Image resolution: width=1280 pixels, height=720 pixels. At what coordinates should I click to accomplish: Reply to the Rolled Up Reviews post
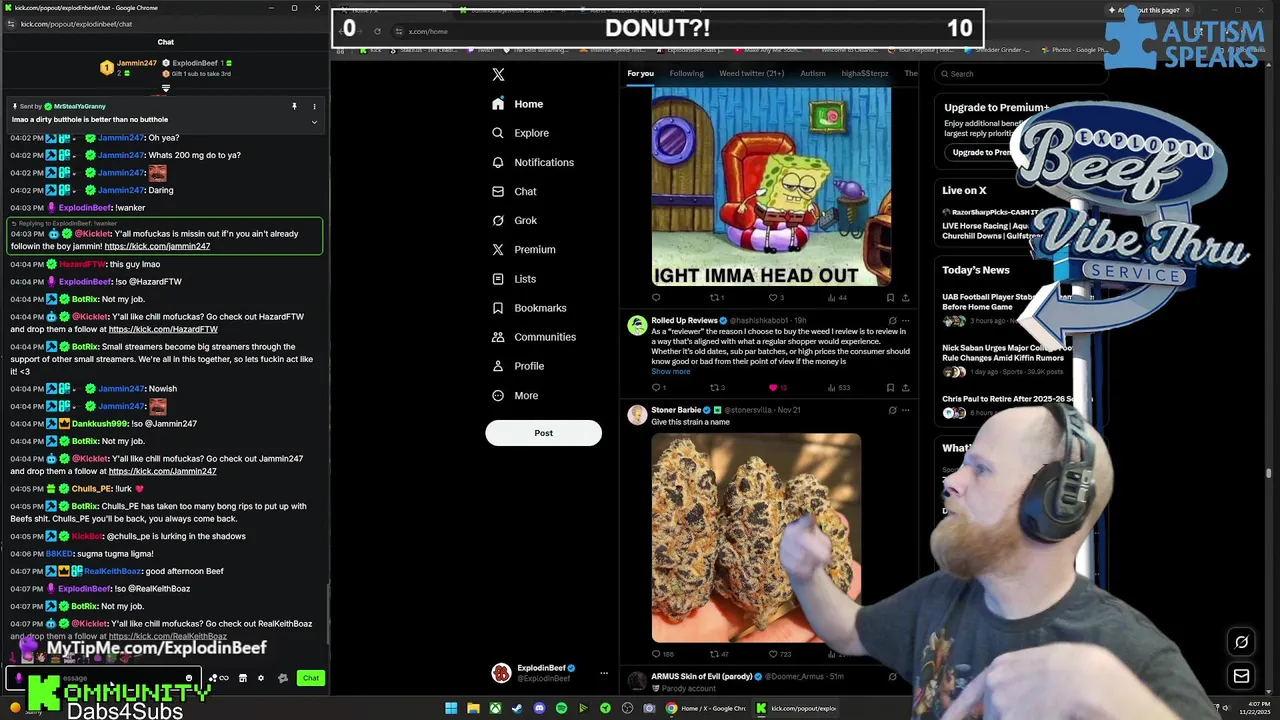click(657, 387)
